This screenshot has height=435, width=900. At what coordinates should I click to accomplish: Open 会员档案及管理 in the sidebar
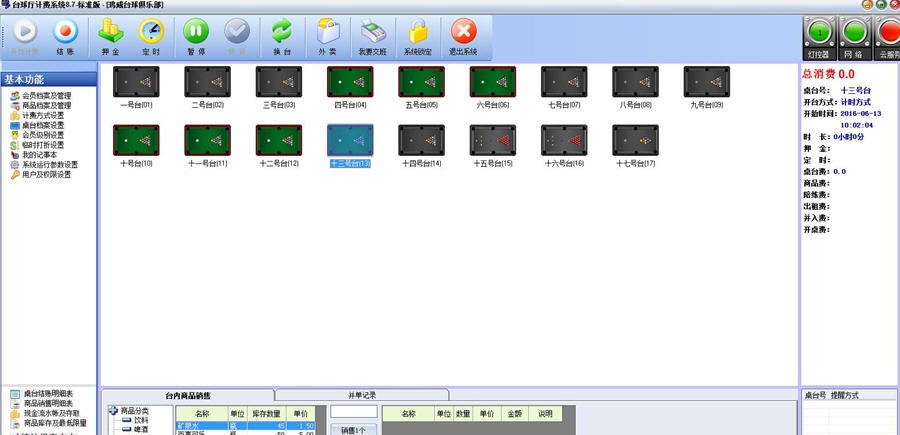click(47, 96)
